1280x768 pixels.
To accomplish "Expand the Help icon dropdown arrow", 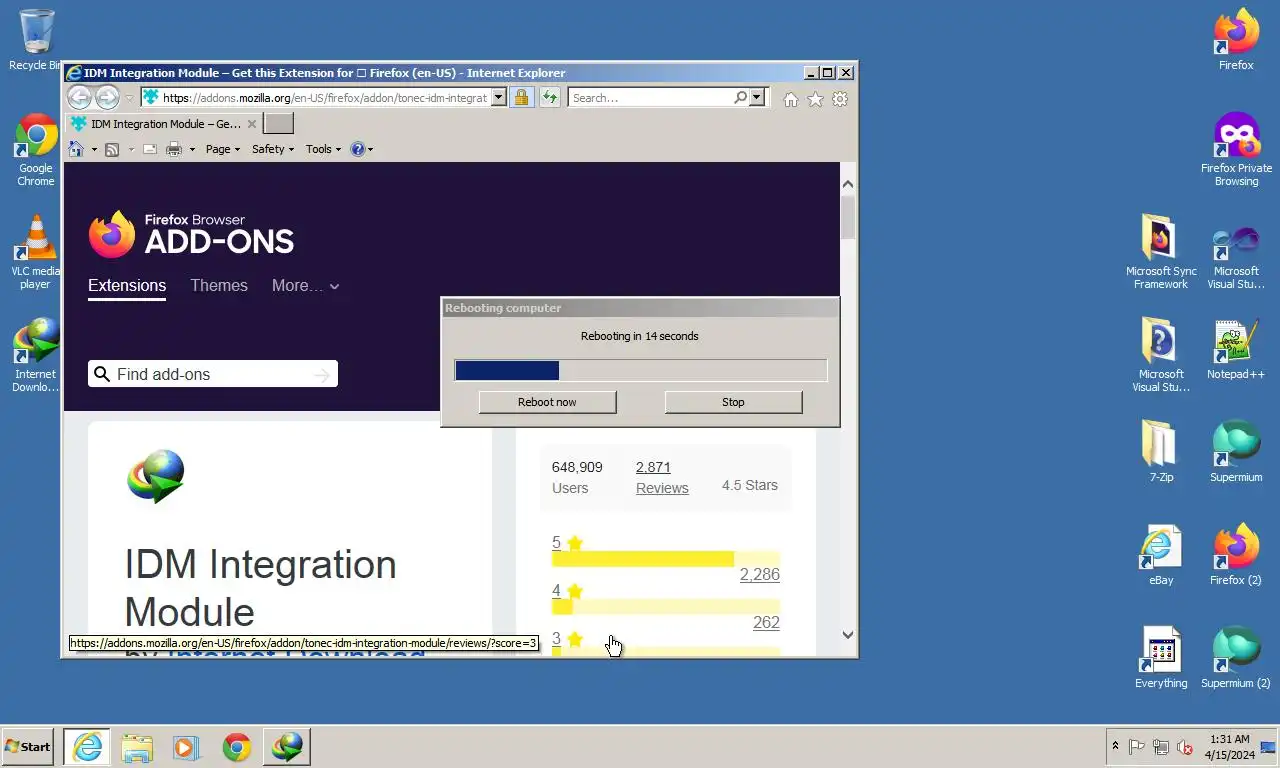I will (x=370, y=150).
